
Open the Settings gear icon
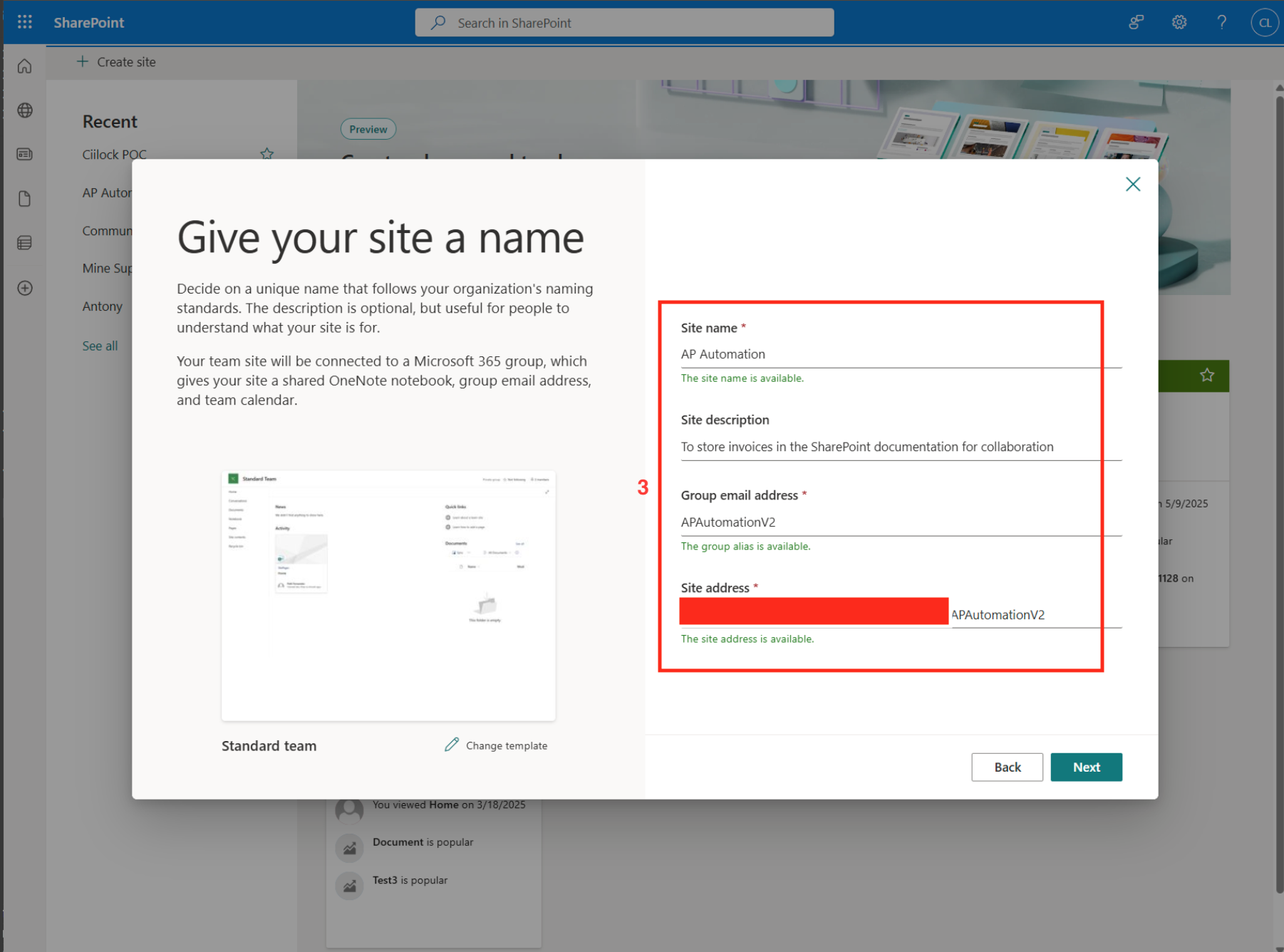pos(1179,22)
